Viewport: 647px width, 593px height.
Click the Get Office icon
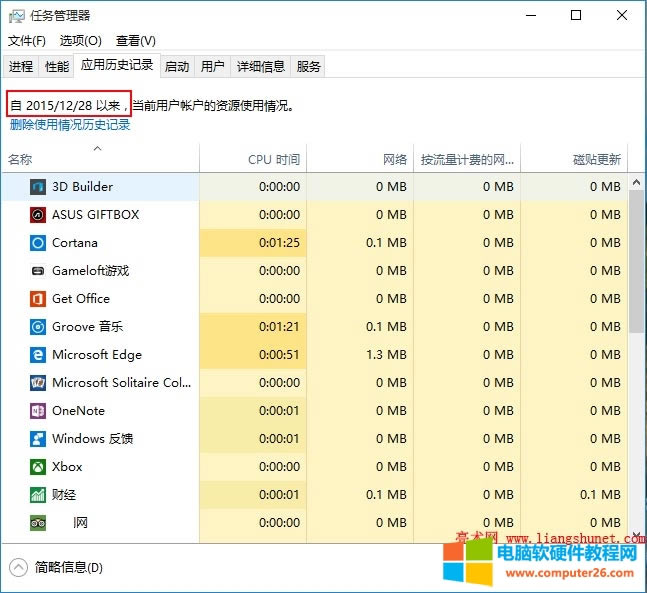coord(38,299)
